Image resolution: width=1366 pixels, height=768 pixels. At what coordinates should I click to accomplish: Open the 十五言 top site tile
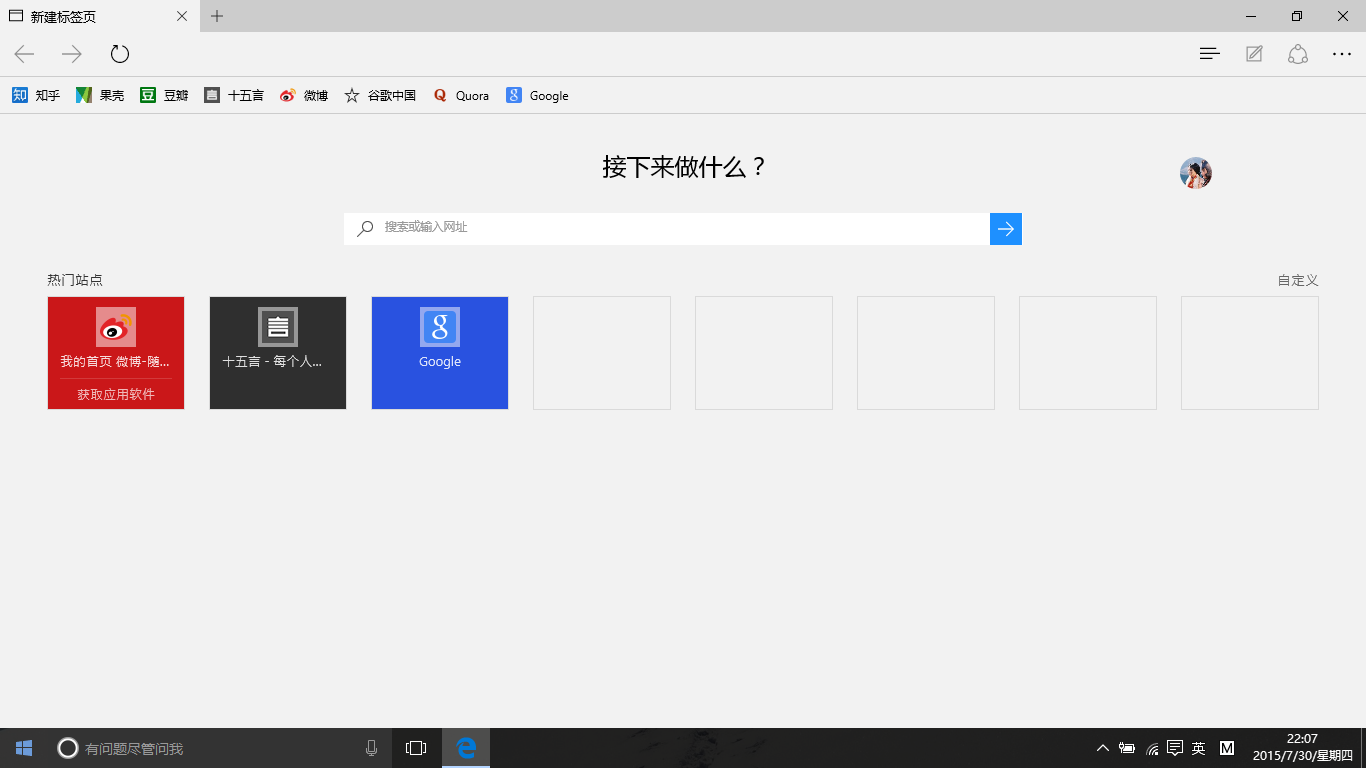pyautogui.click(x=278, y=353)
